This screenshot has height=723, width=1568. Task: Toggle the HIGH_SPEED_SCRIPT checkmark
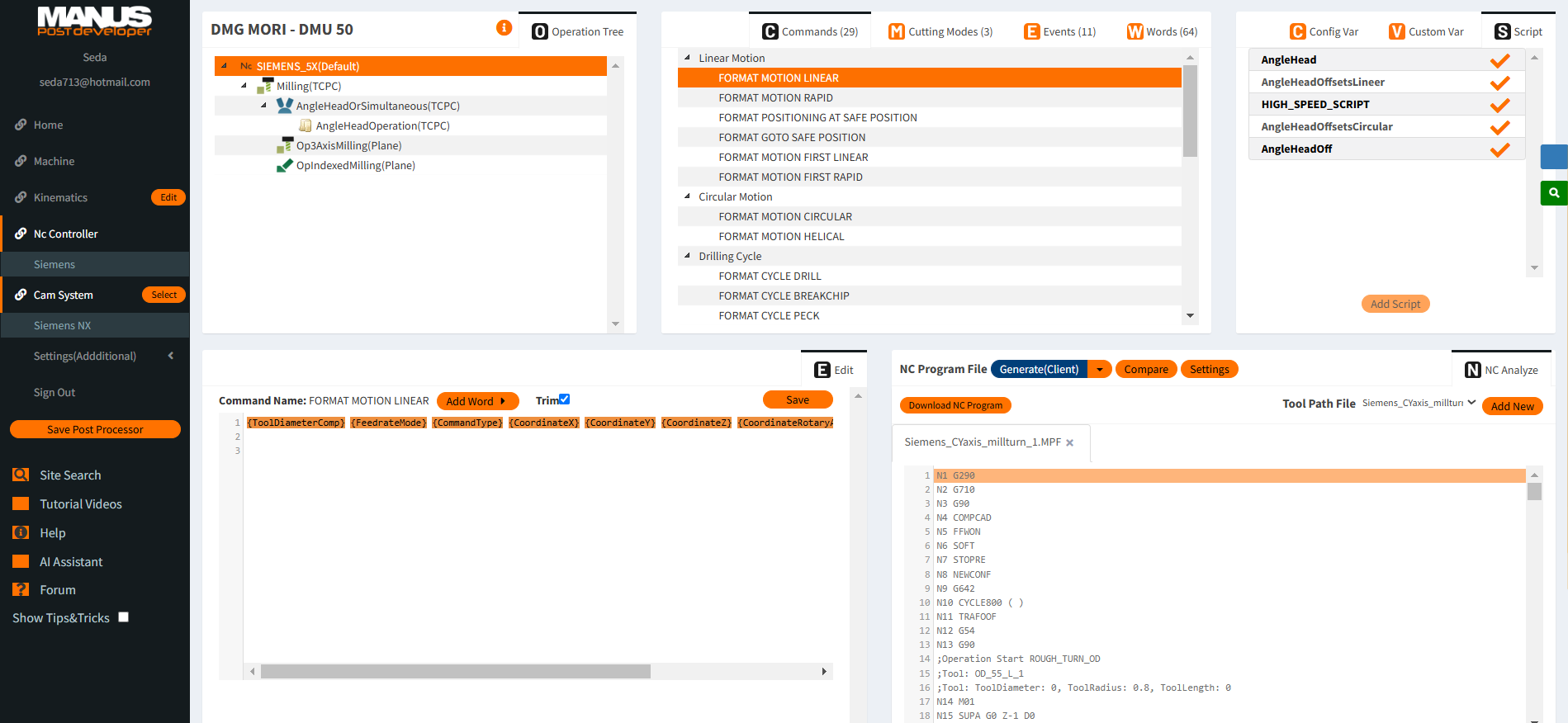click(1499, 105)
